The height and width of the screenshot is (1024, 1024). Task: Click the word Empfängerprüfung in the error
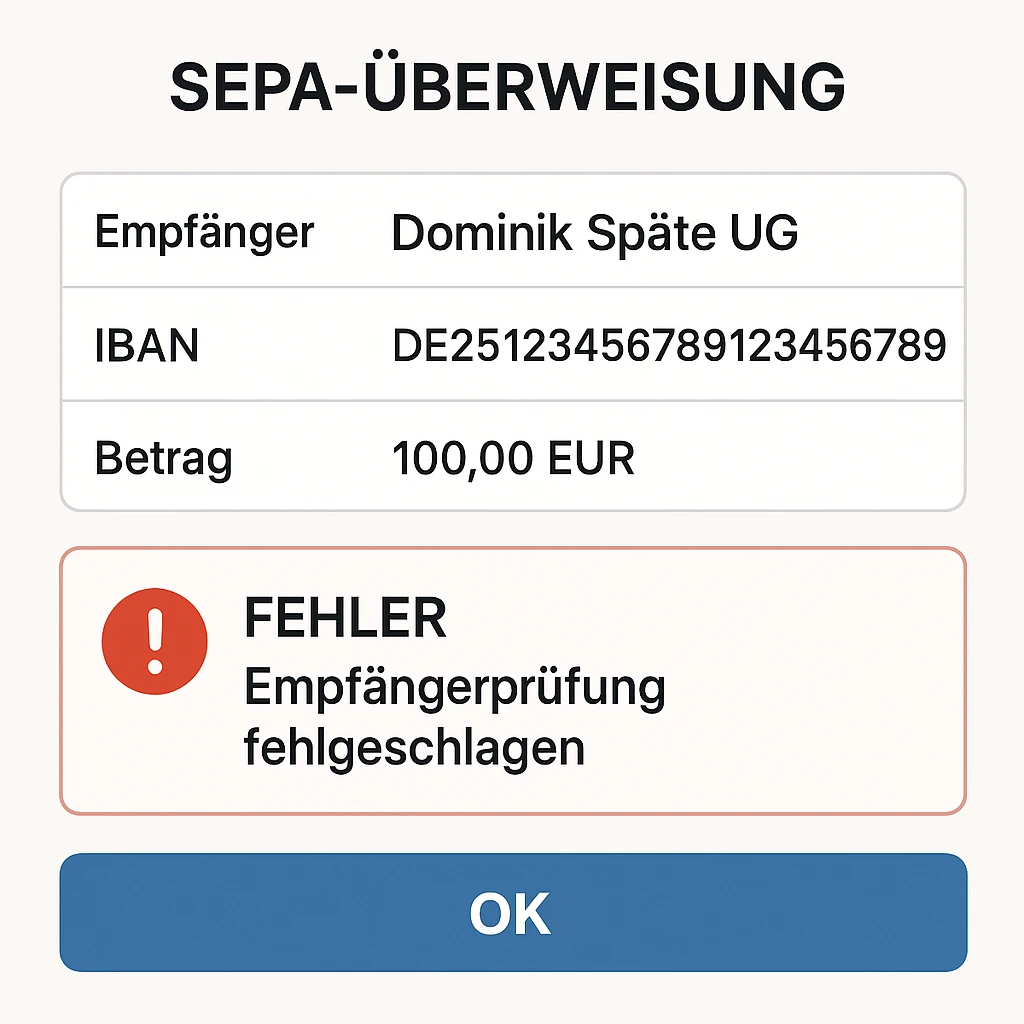tap(455, 689)
